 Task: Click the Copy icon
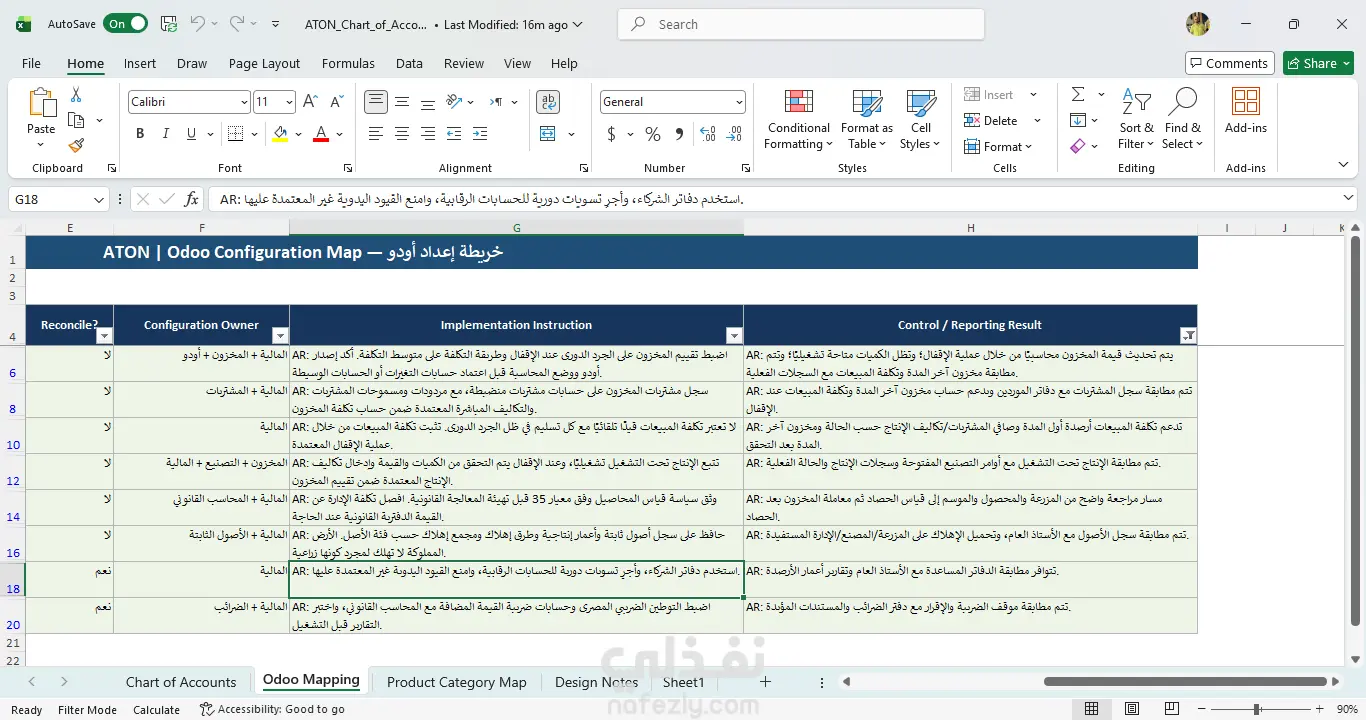click(x=76, y=120)
